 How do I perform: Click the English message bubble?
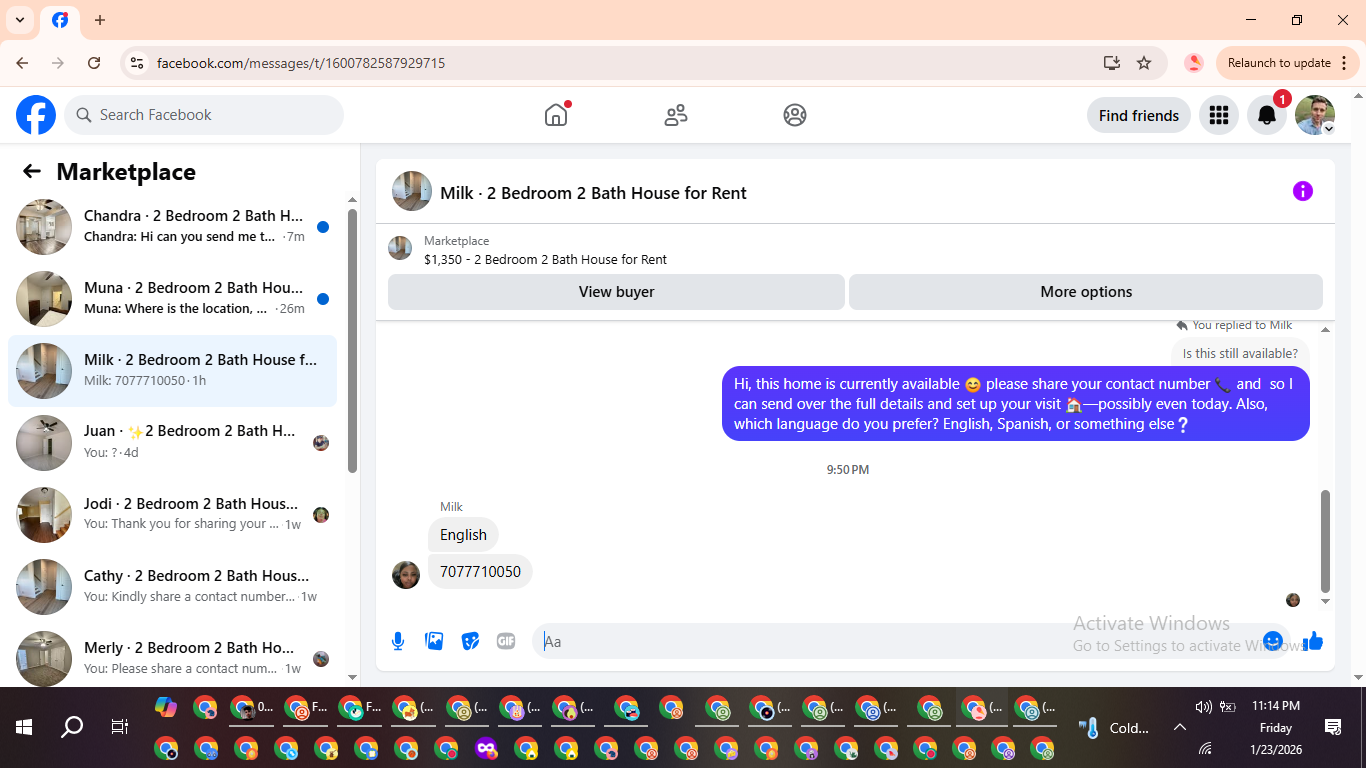463,535
